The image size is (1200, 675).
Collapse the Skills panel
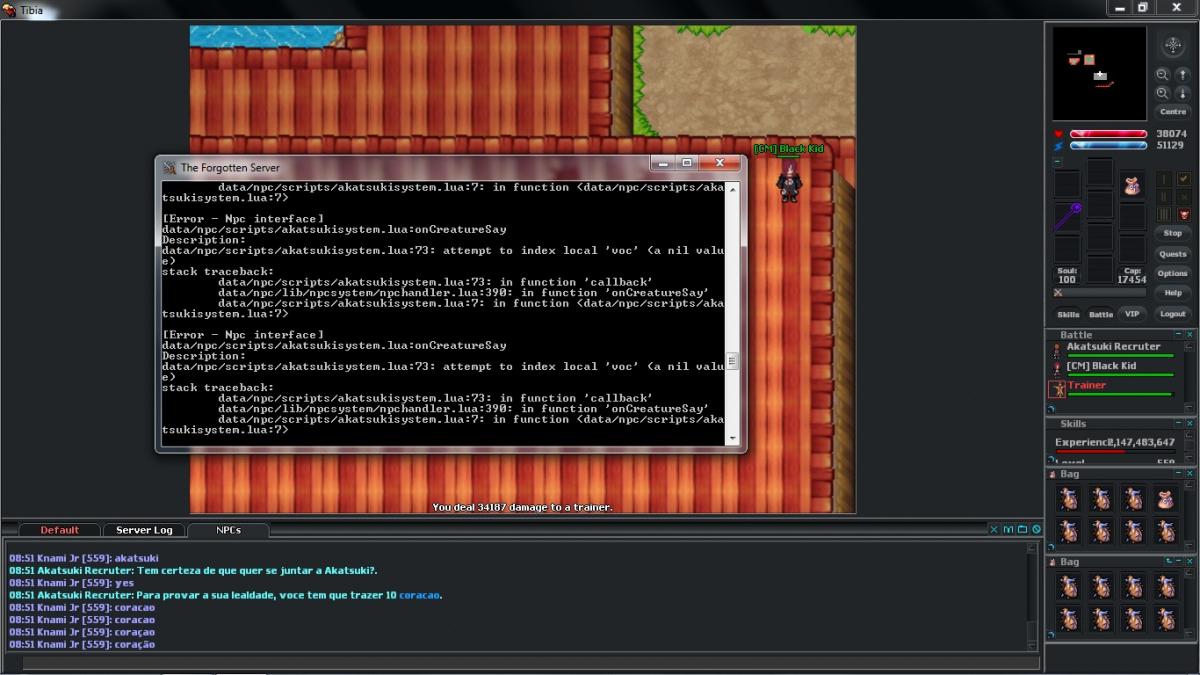coord(1179,424)
